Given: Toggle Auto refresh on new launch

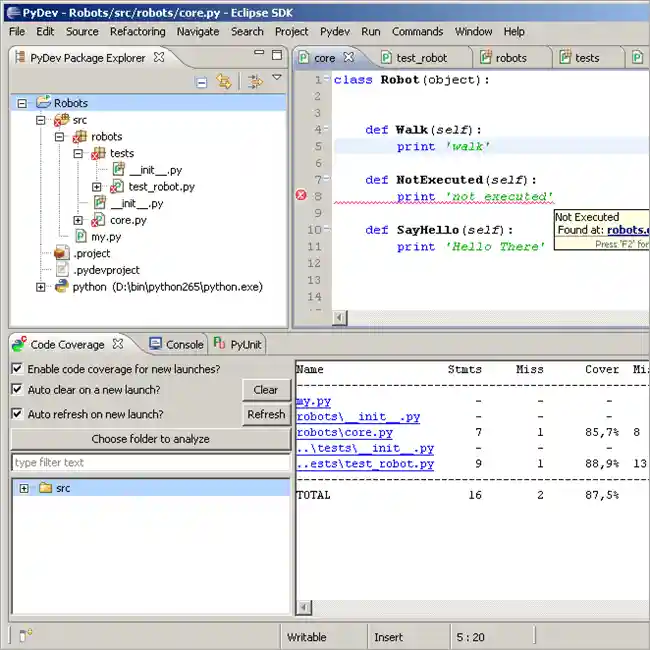Looking at the screenshot, I should (x=17, y=414).
